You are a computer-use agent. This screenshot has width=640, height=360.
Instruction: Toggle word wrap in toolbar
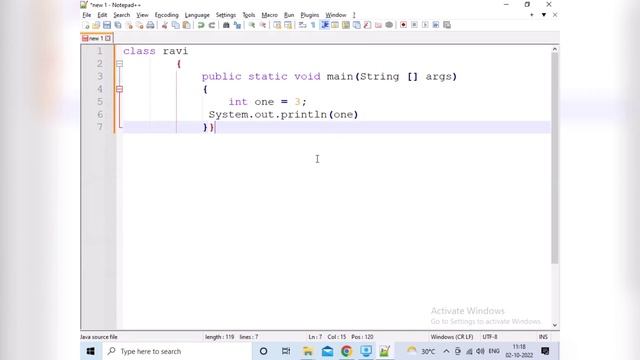click(x=302, y=25)
